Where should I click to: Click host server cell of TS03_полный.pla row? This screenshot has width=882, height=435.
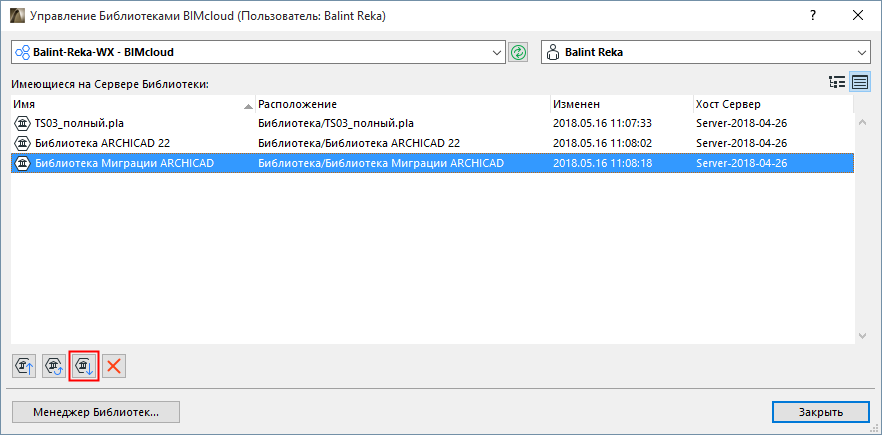(741, 123)
